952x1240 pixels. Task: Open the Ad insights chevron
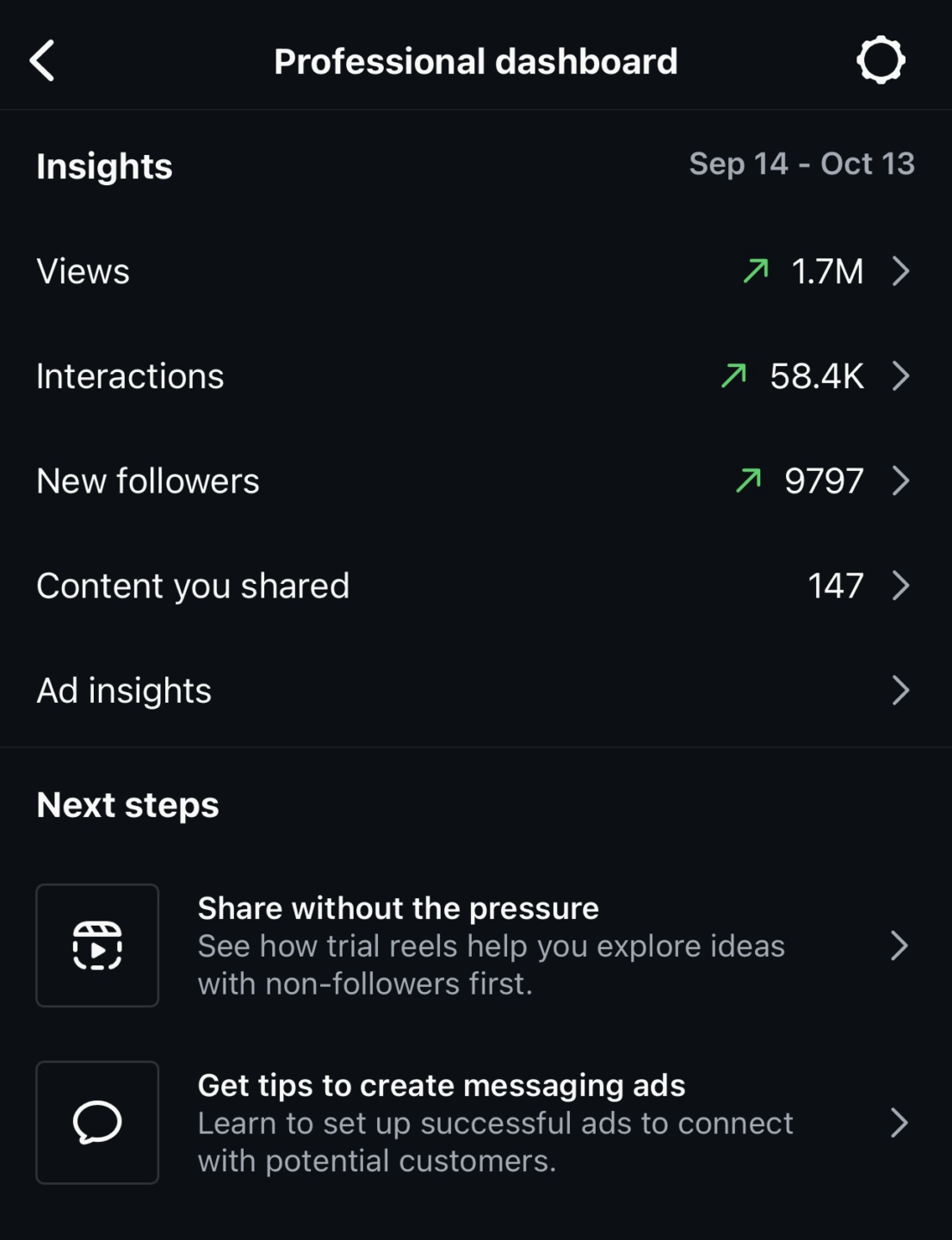coord(900,691)
